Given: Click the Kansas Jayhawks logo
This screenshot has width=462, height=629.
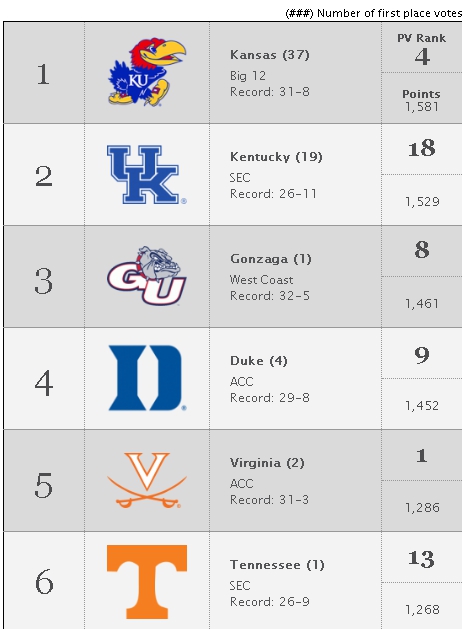Looking at the screenshot, I should tap(147, 72).
